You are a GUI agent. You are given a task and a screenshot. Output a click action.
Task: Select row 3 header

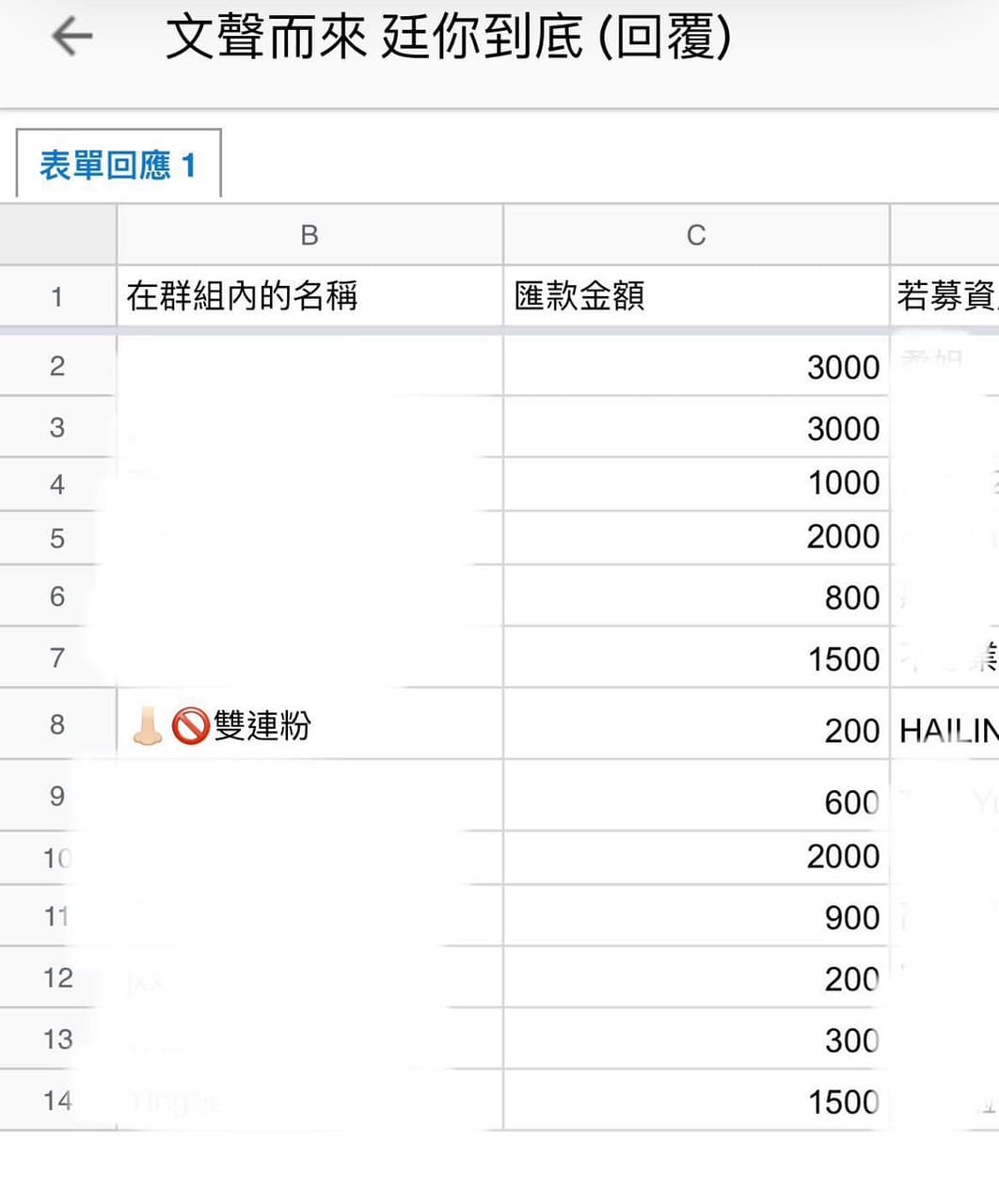[57, 427]
